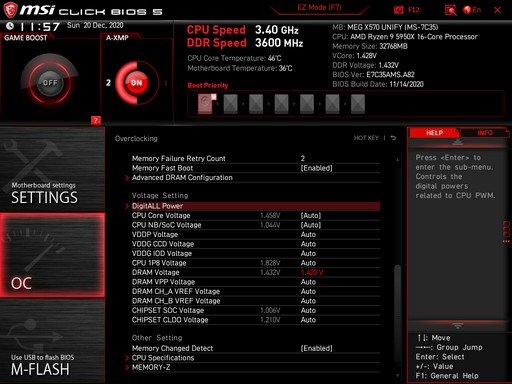Select the second boot priority device icon
This screenshot has height=384, width=512.
tap(230, 104)
